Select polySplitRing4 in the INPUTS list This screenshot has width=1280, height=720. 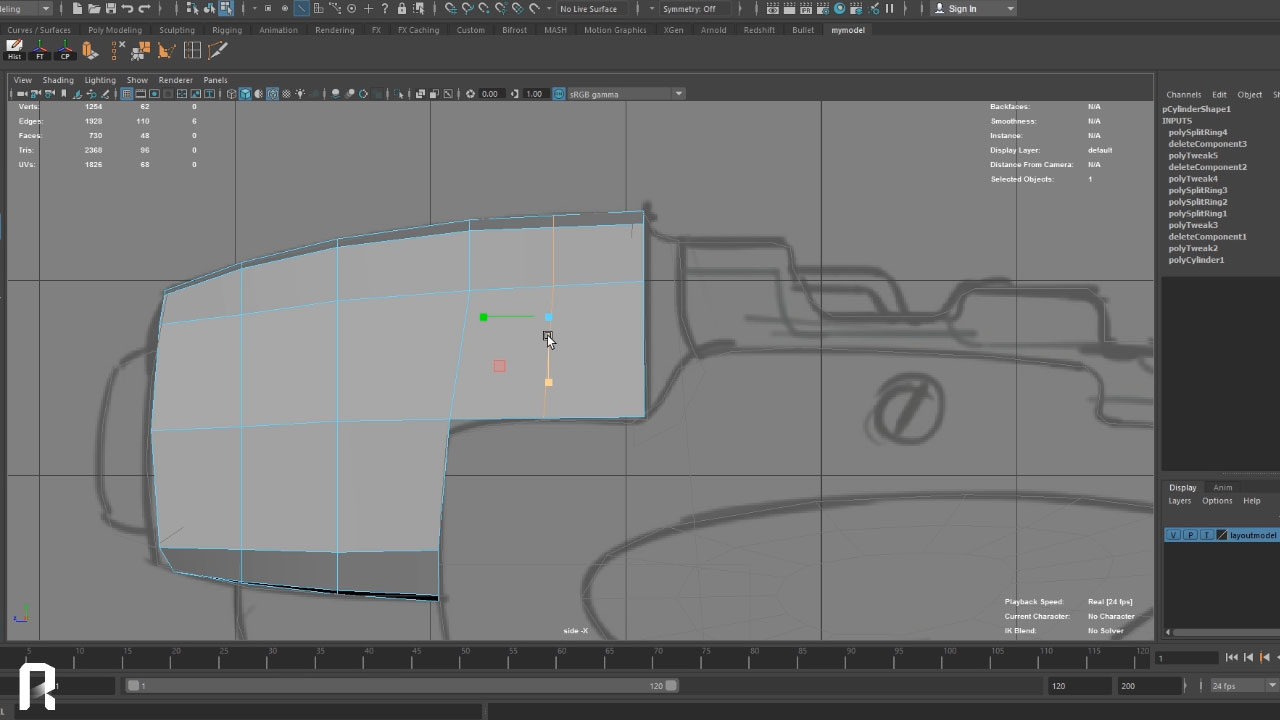(x=1197, y=132)
